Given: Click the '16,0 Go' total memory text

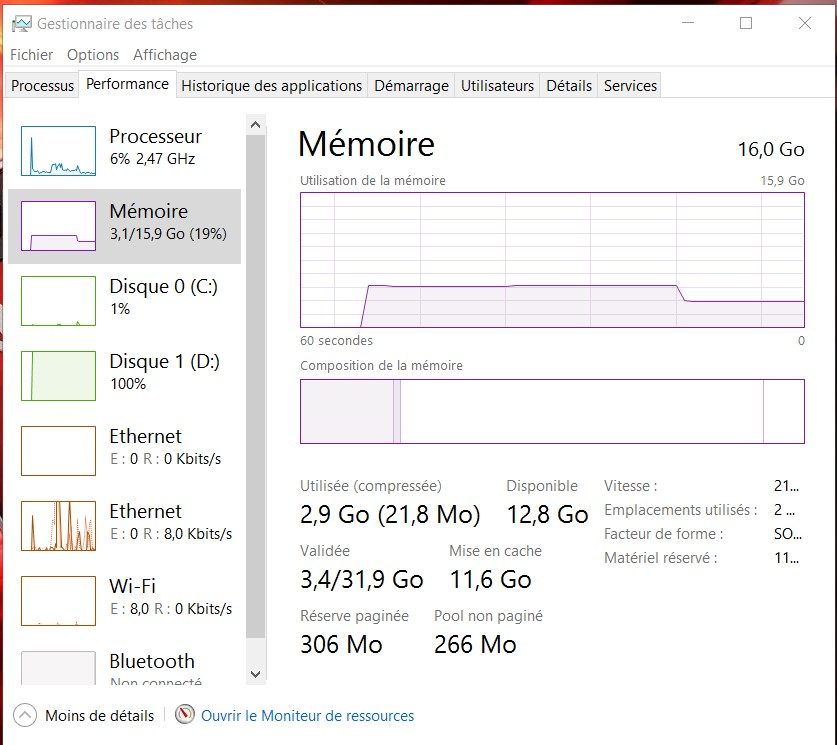Looking at the screenshot, I should point(771,149).
